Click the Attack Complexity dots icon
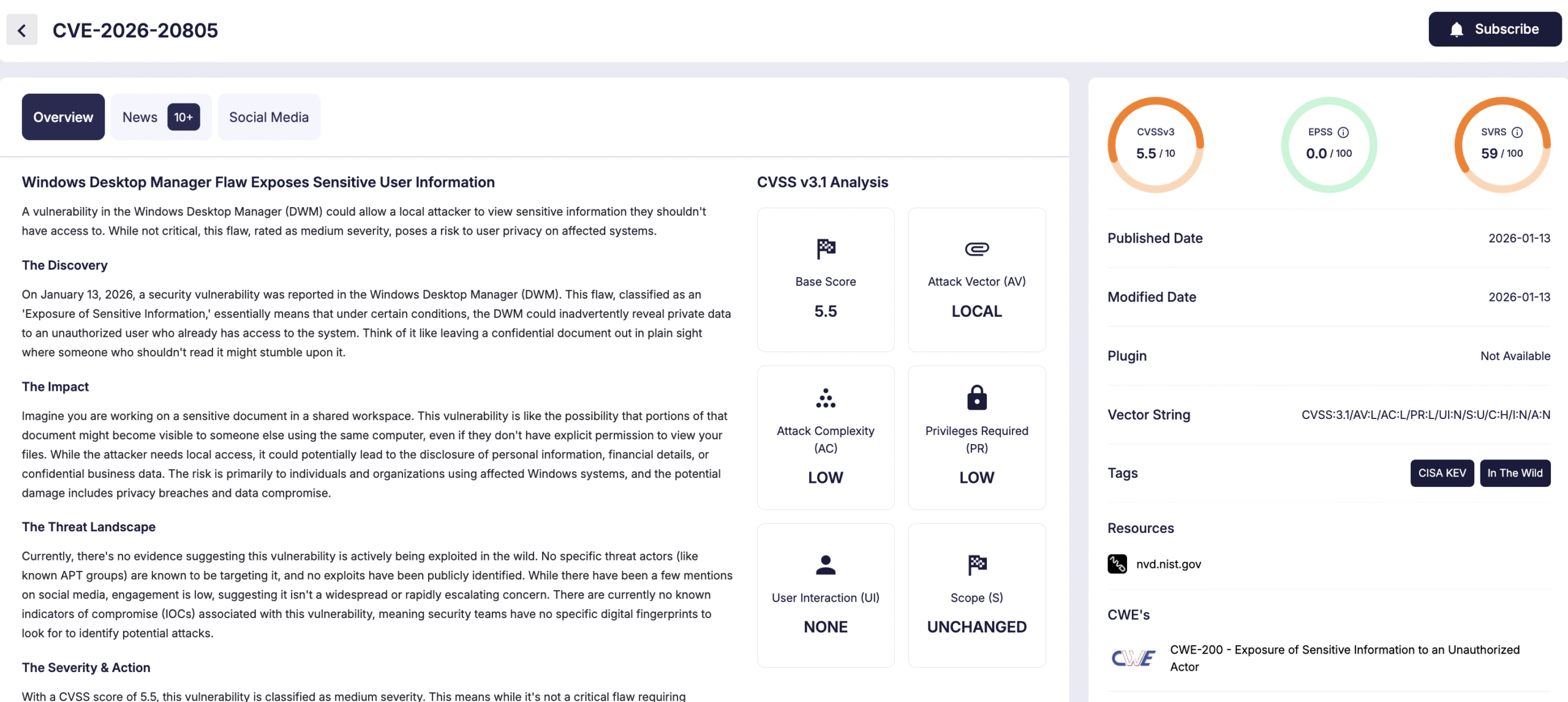 (x=826, y=398)
